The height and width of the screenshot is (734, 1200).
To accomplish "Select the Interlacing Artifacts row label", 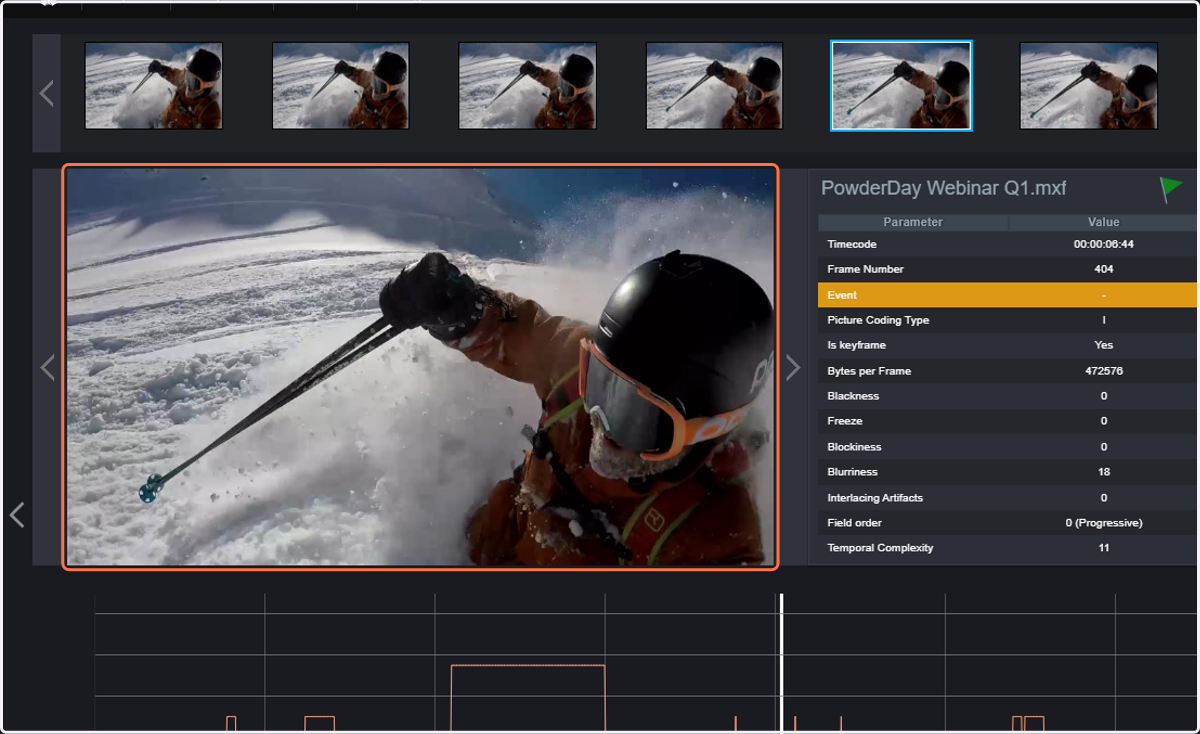I will pyautogui.click(x=875, y=498).
